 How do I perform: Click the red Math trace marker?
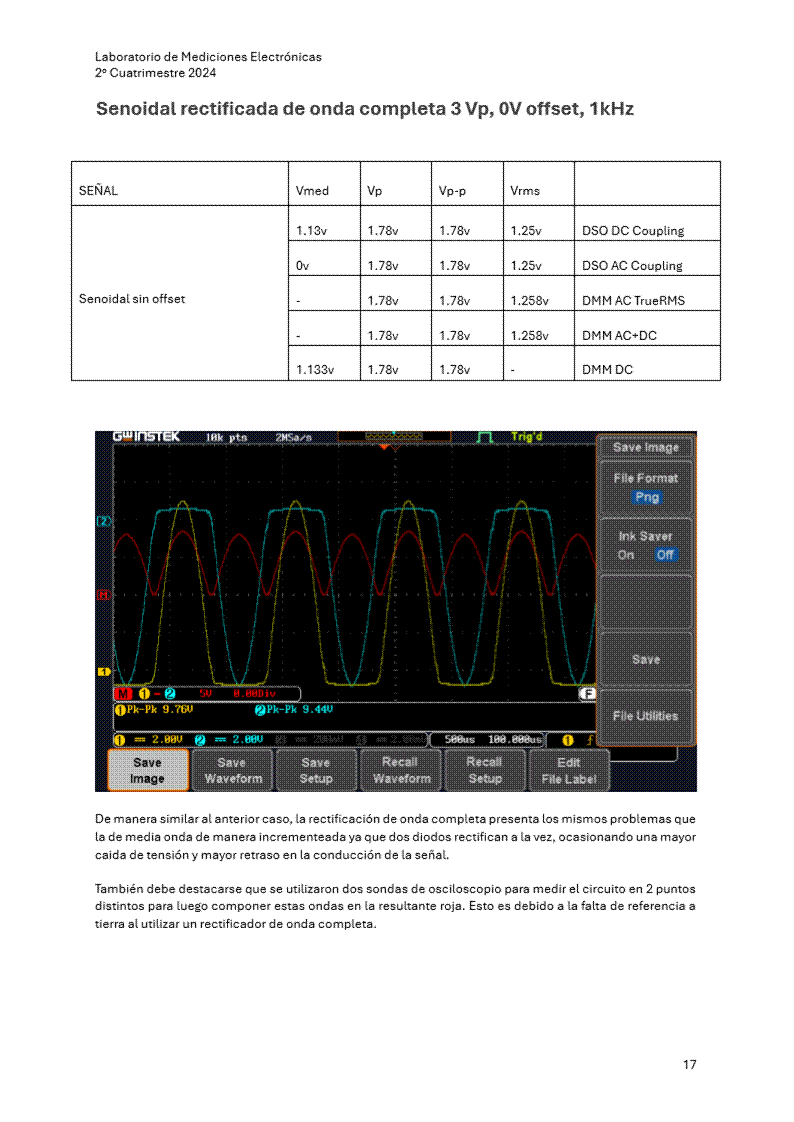[x=102, y=595]
